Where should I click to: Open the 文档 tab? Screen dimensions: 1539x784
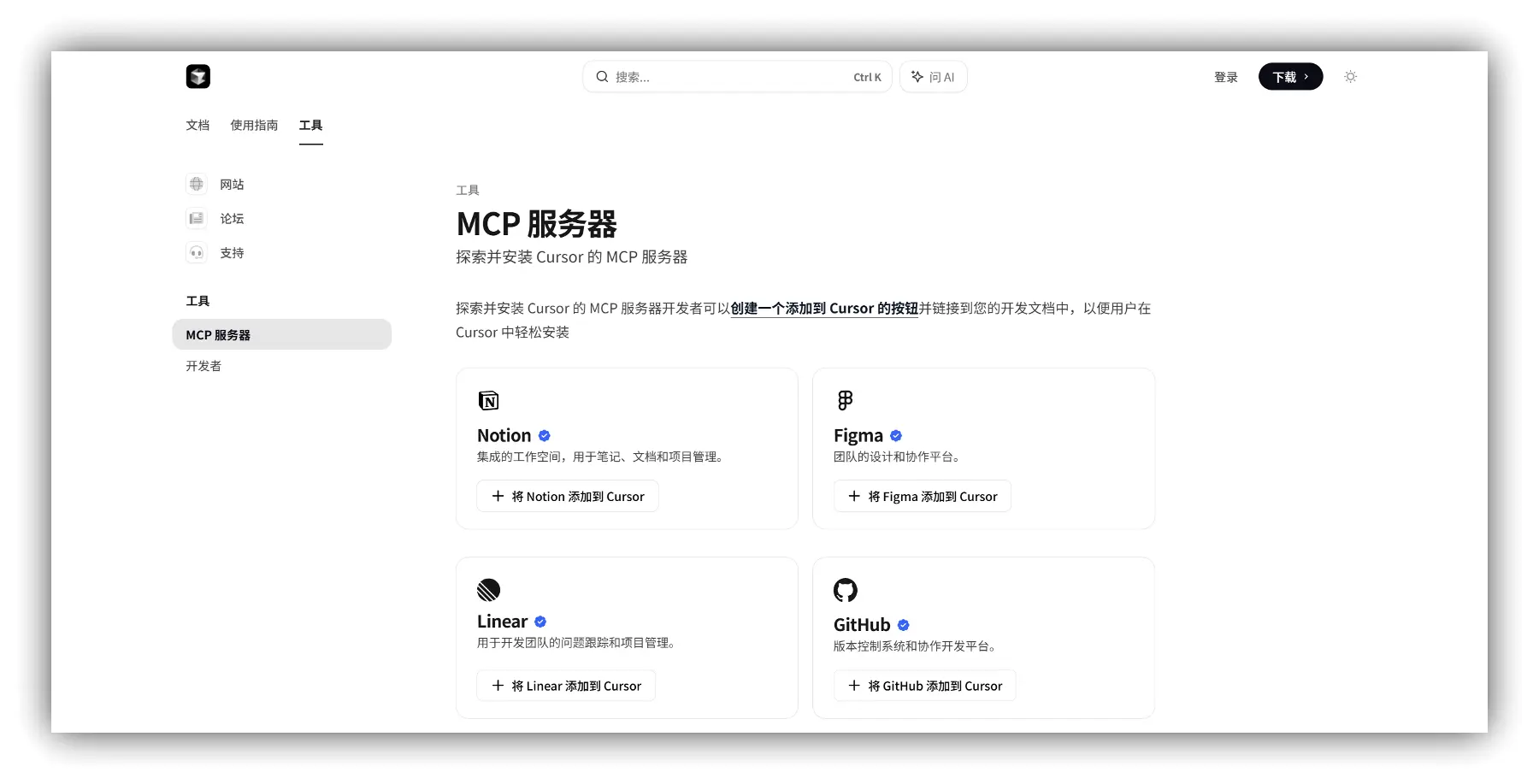[198, 125]
